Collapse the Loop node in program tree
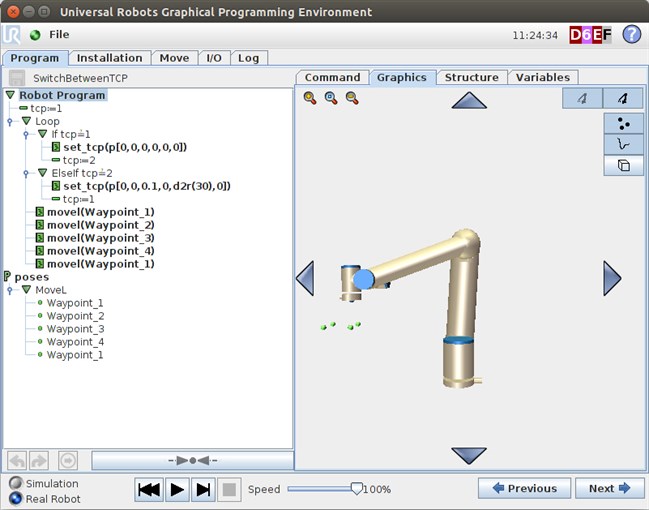The image size is (649, 510). (27, 121)
